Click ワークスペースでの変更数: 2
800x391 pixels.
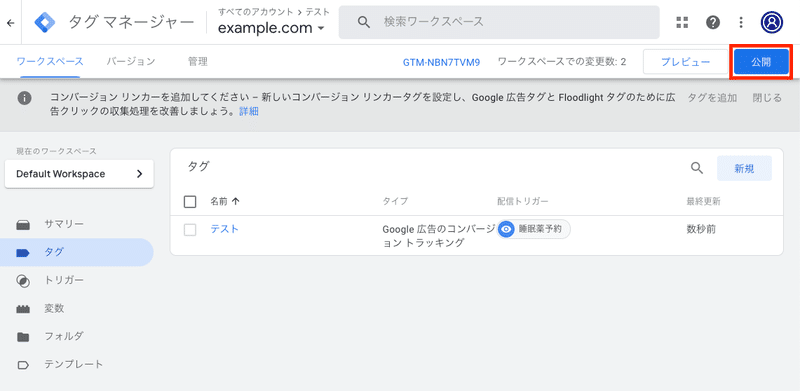click(562, 62)
